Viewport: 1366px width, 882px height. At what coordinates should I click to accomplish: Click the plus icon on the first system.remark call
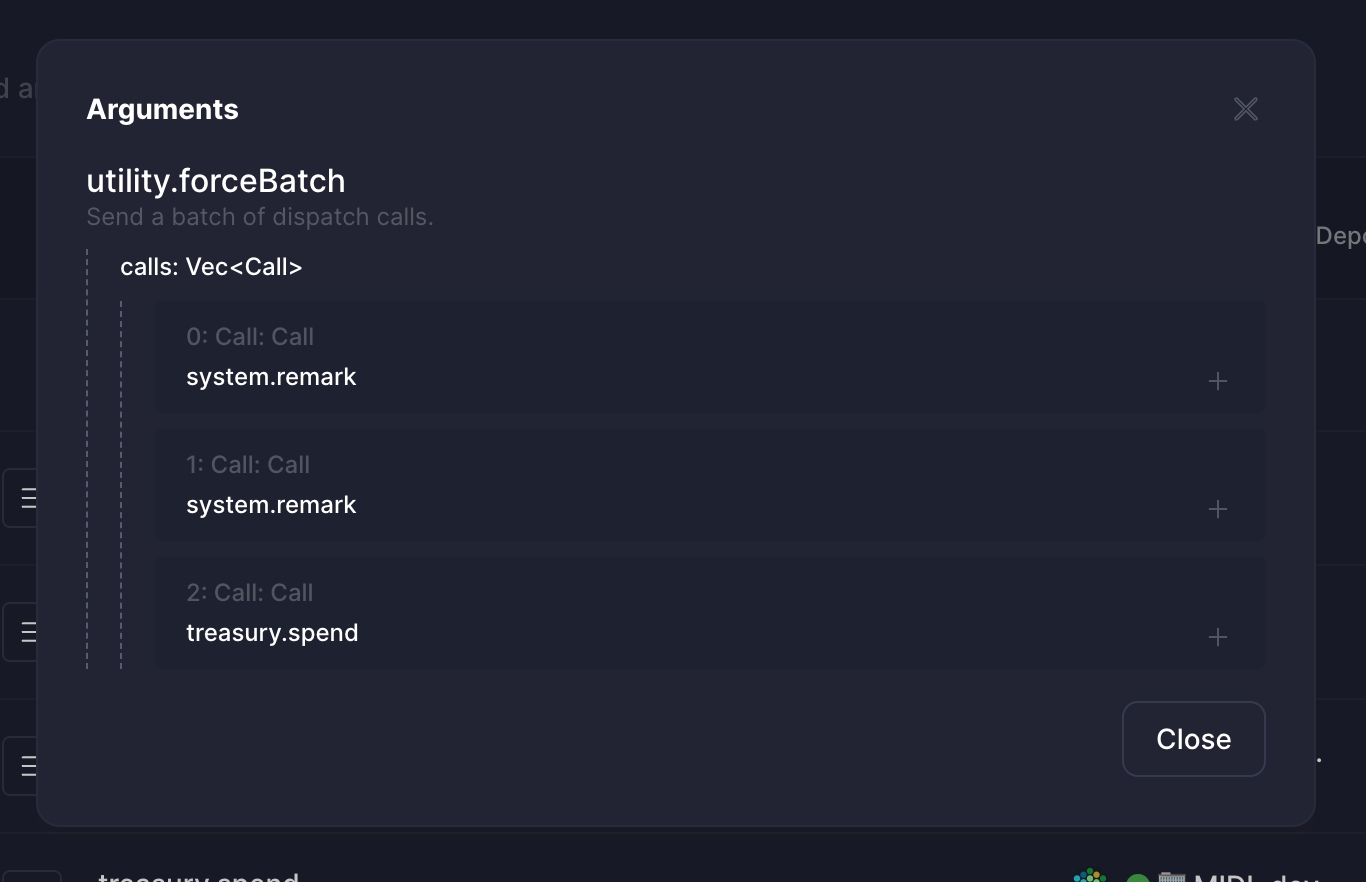point(1218,381)
